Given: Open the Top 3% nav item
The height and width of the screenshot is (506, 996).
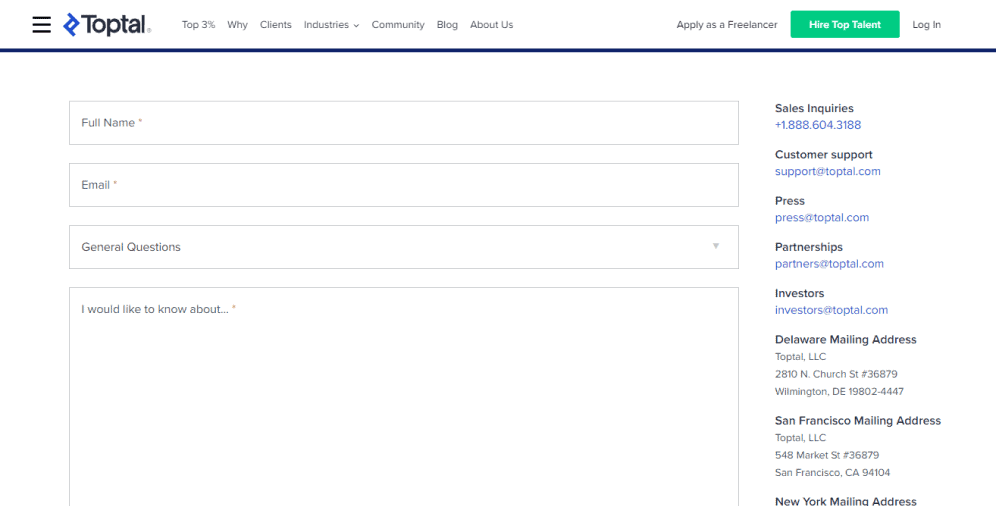Looking at the screenshot, I should [198, 25].
